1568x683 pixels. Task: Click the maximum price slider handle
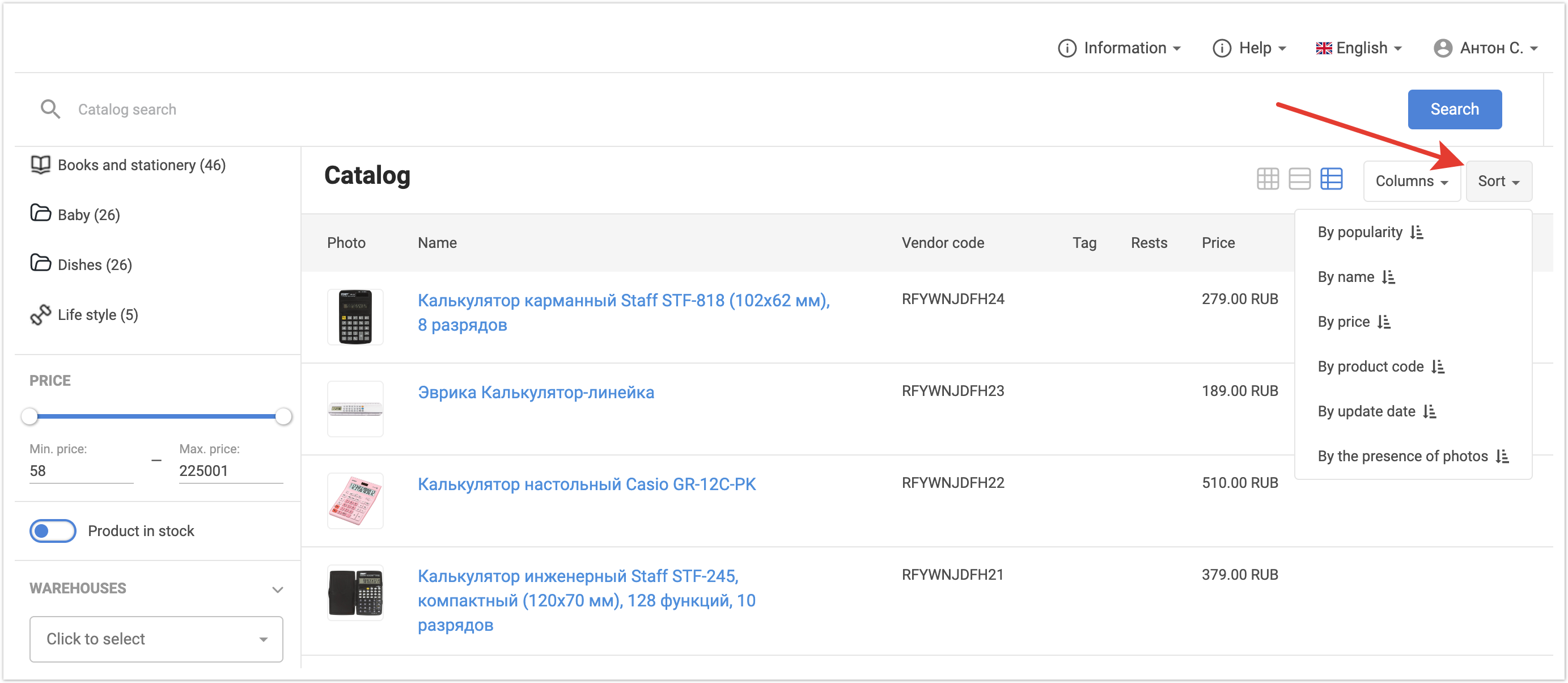click(x=283, y=417)
